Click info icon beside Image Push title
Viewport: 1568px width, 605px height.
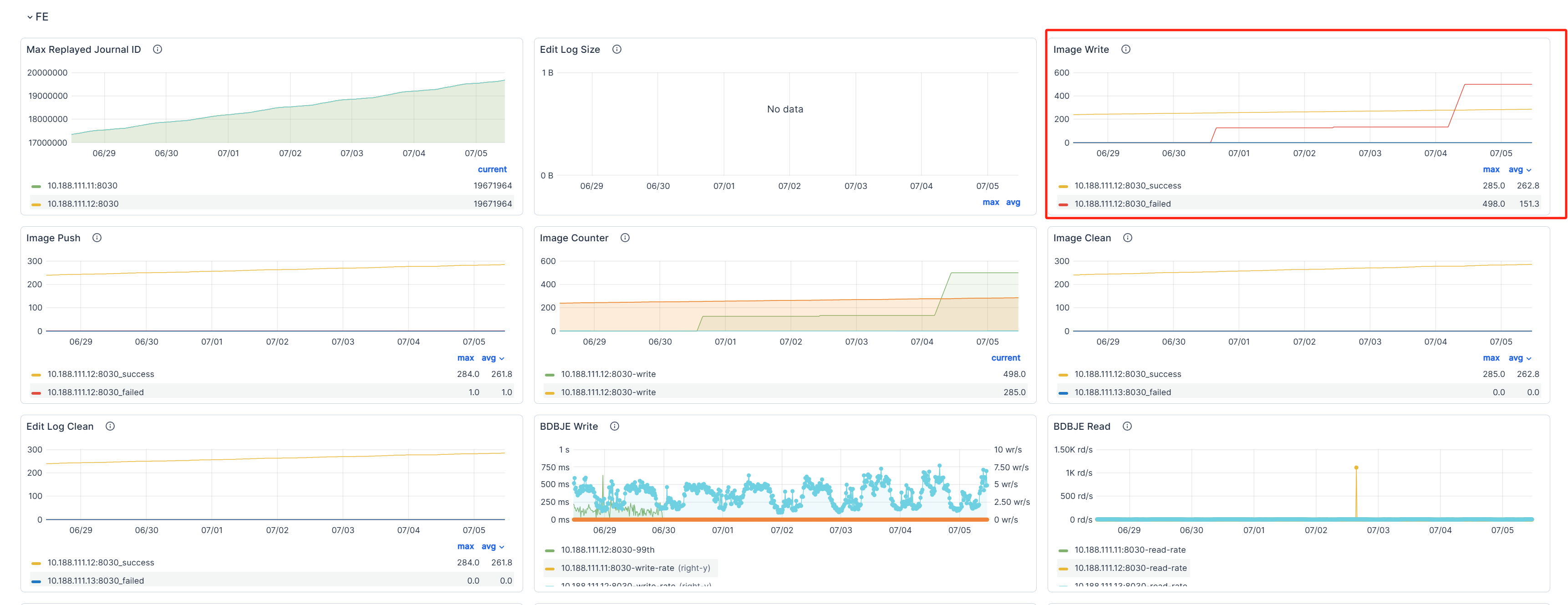(97, 238)
